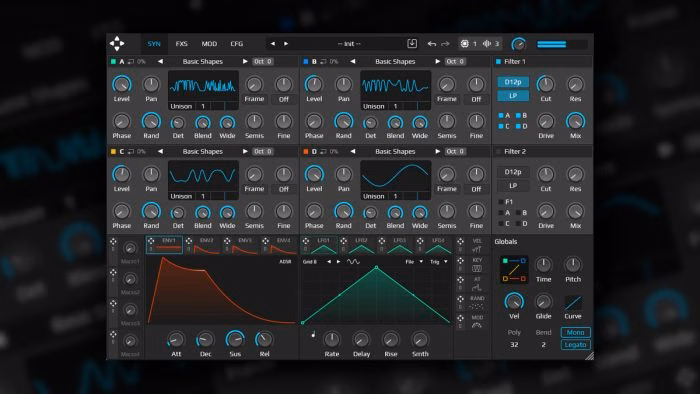The width and height of the screenshot is (700, 394).
Task: Toggle oscillator B on/off square
Action: [306, 62]
